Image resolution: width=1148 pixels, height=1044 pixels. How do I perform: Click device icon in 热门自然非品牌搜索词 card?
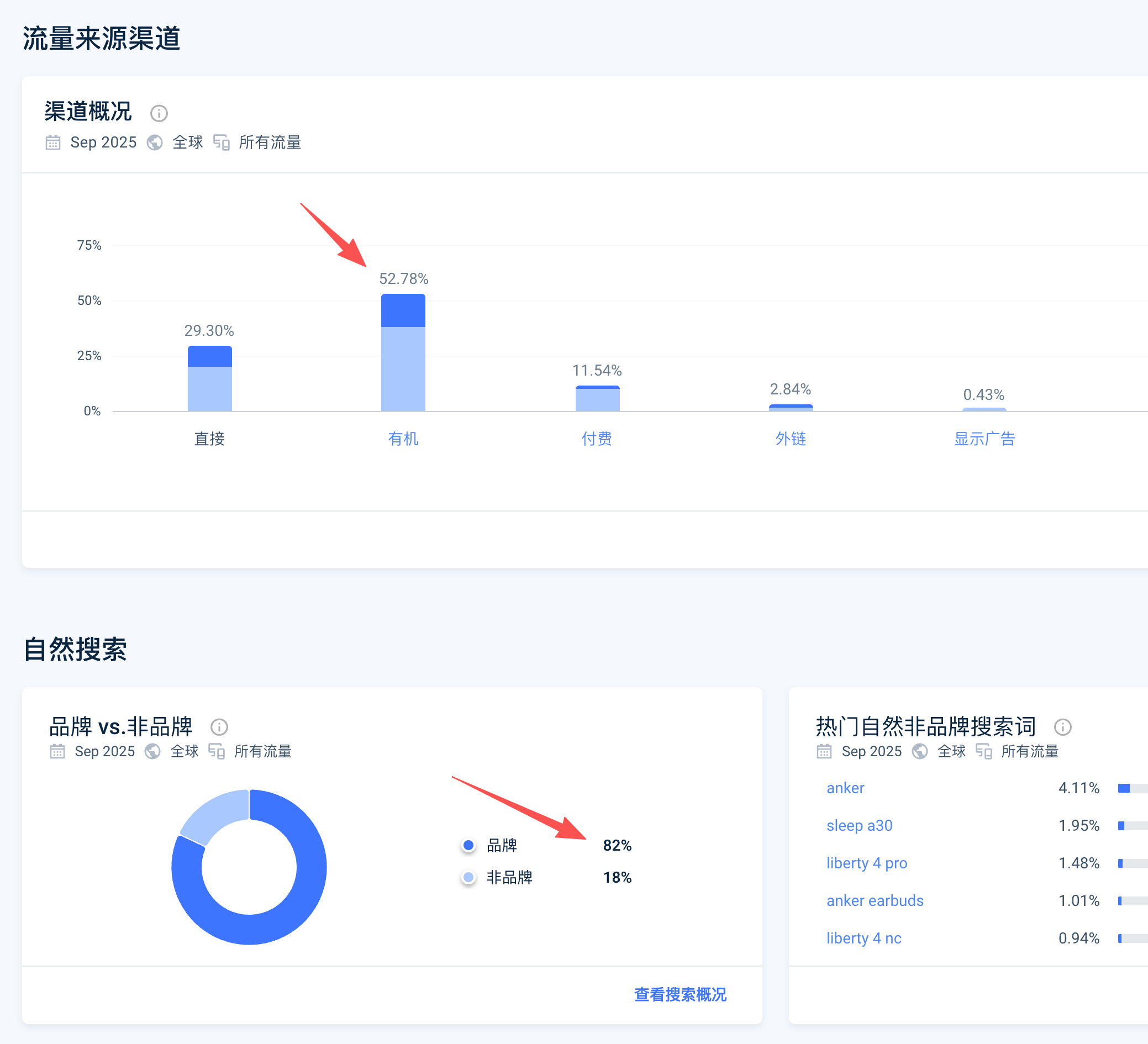[x=984, y=751]
